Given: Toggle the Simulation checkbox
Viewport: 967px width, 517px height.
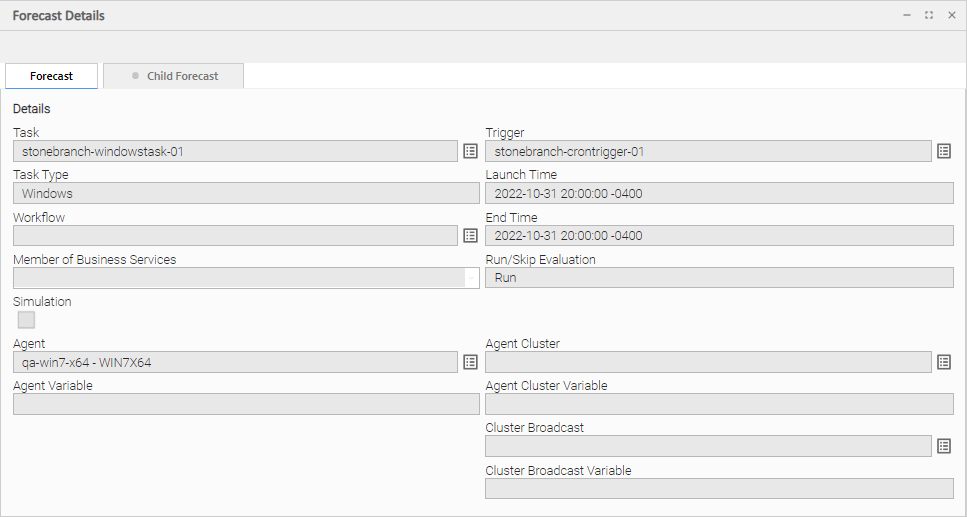Looking at the screenshot, I should pyautogui.click(x=26, y=320).
